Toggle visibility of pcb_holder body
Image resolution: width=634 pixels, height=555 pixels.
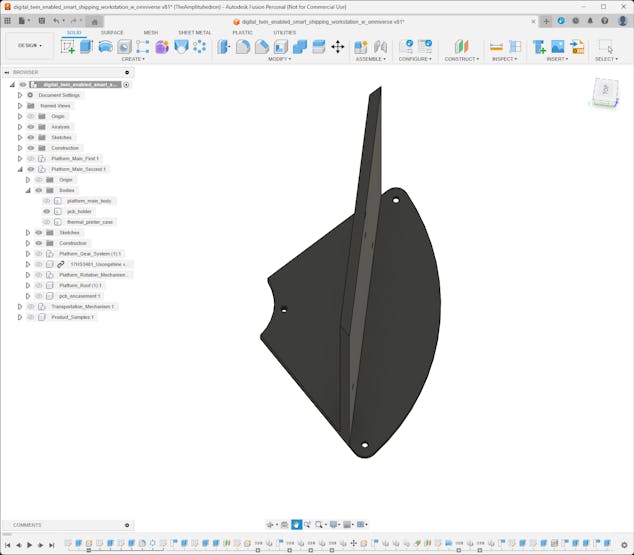coord(46,211)
